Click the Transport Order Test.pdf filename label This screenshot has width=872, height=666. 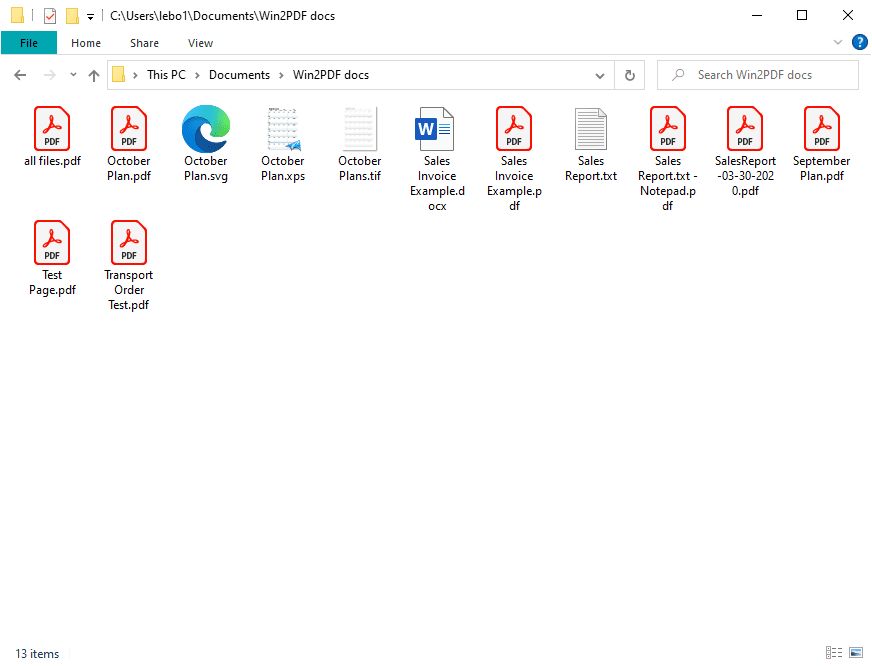[128, 290]
